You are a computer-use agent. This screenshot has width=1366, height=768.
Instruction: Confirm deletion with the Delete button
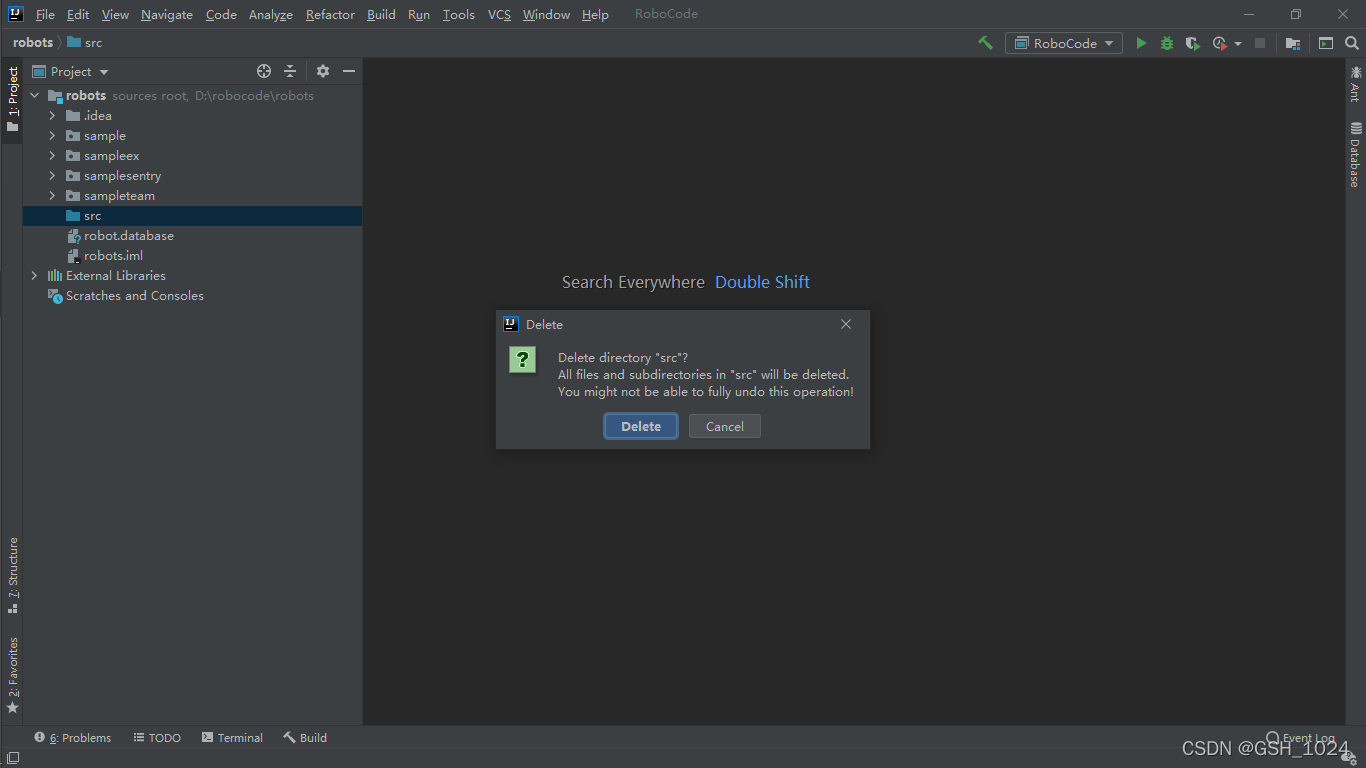pos(641,426)
